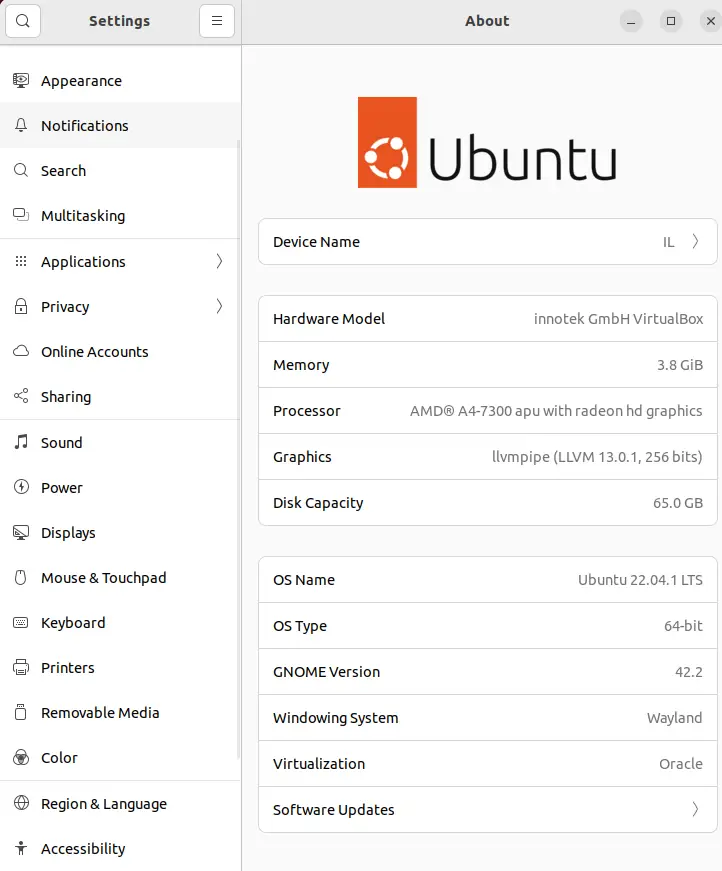The width and height of the screenshot is (722, 871).
Task: Click the Disk Capacity 65.0 GB value
Action: 678,503
